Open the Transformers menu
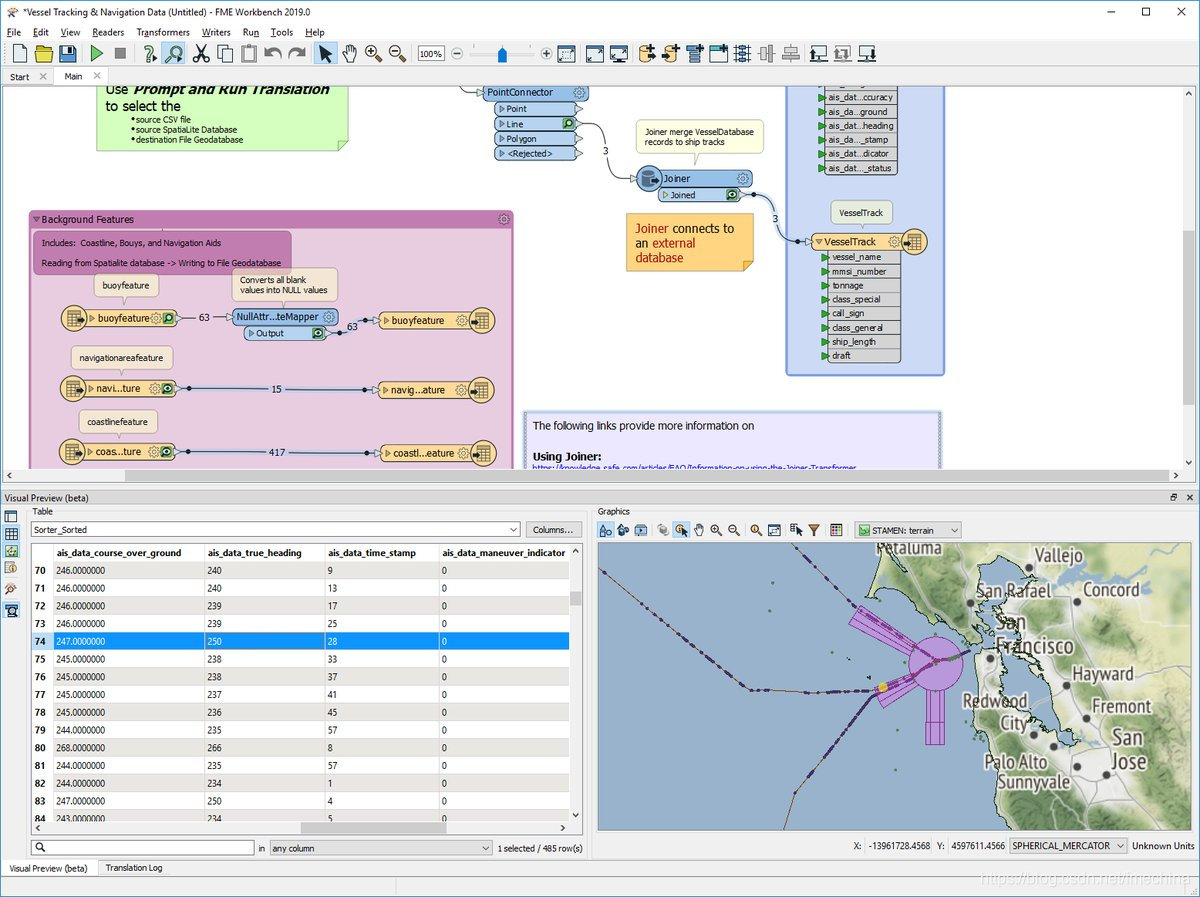The width and height of the screenshot is (1200, 897). (163, 32)
